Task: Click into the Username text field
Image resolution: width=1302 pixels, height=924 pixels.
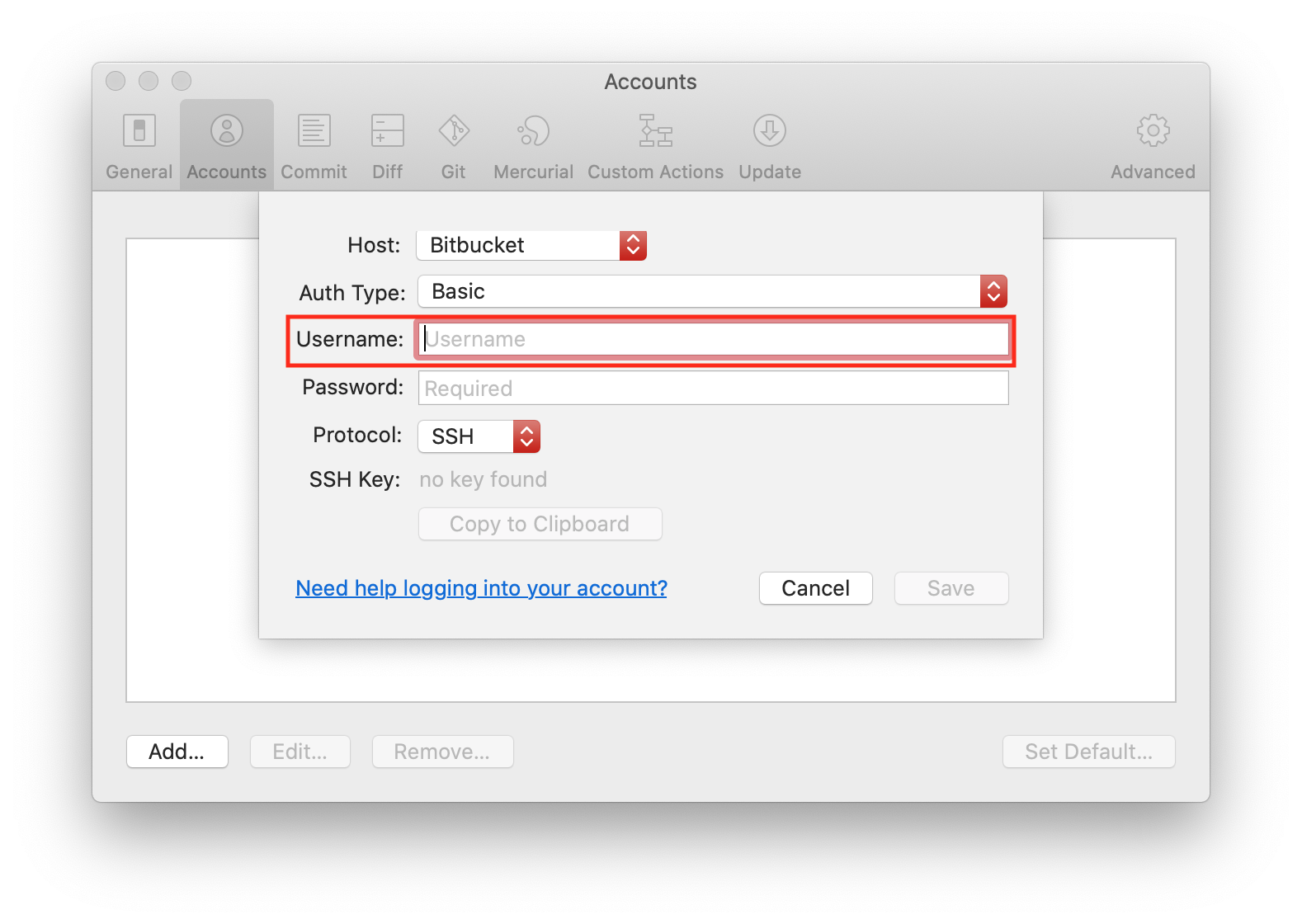Action: (713, 339)
